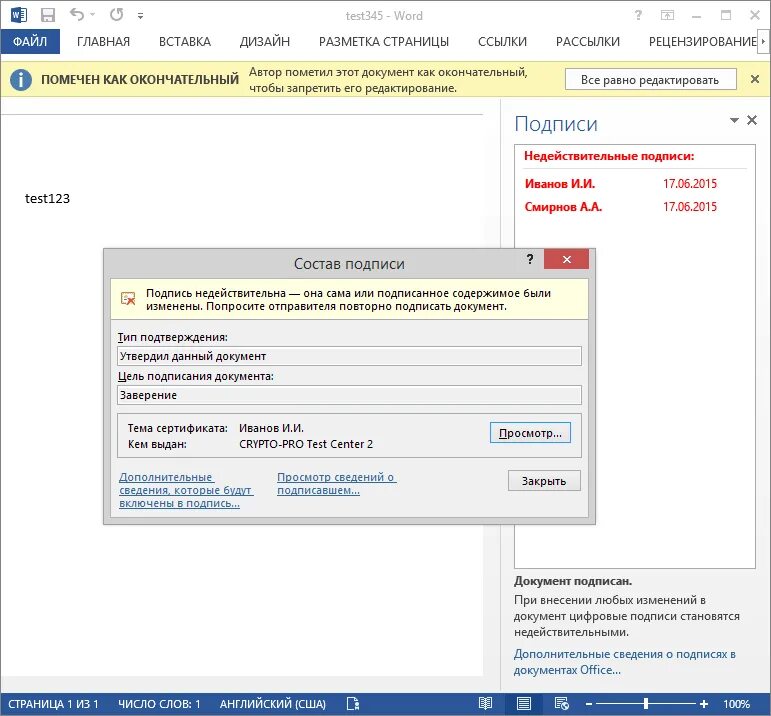Click the zoom slider handle
This screenshot has width=771, height=716.
coord(646,704)
